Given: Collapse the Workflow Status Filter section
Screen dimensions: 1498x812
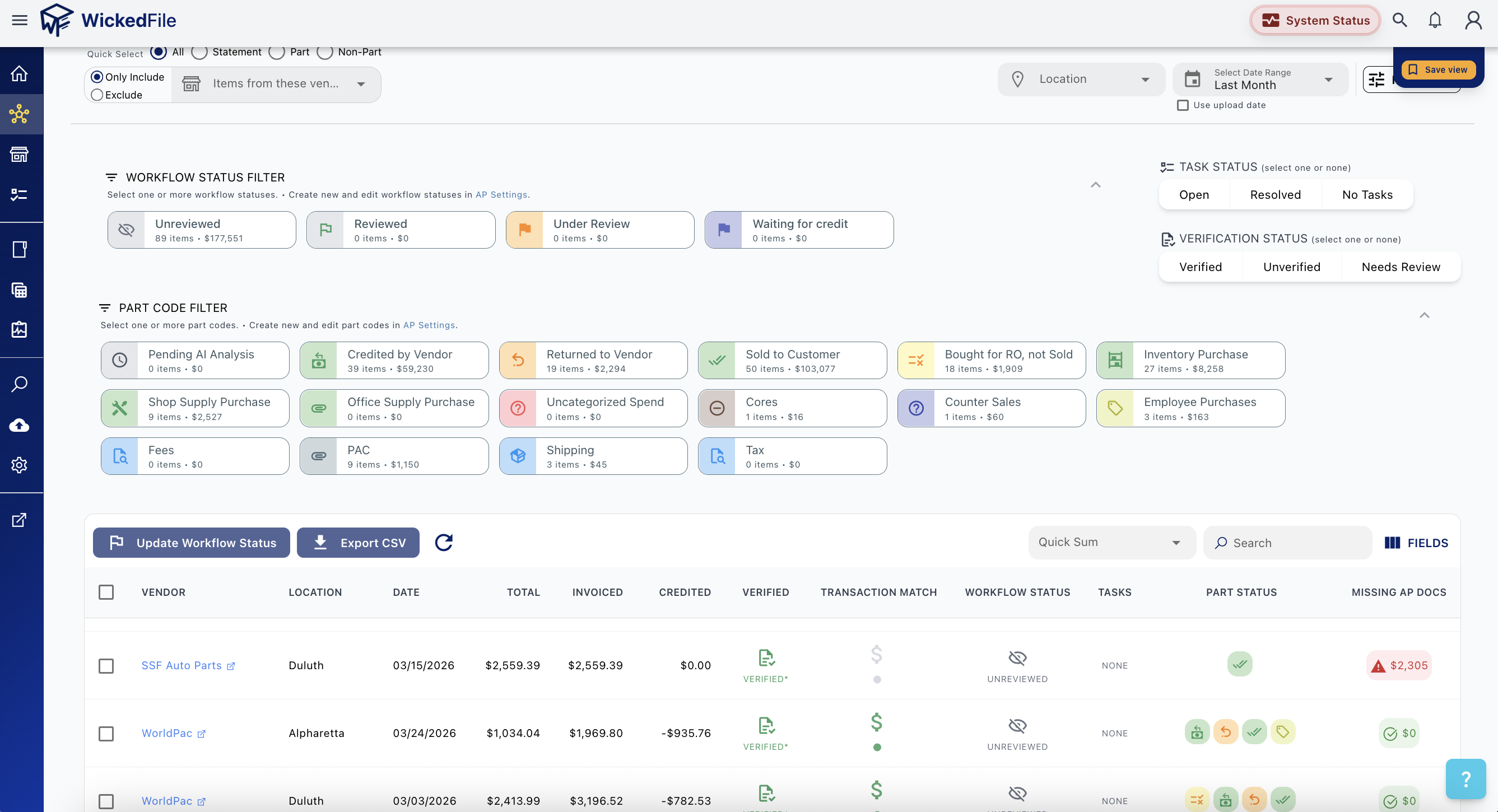Looking at the screenshot, I should point(1096,185).
